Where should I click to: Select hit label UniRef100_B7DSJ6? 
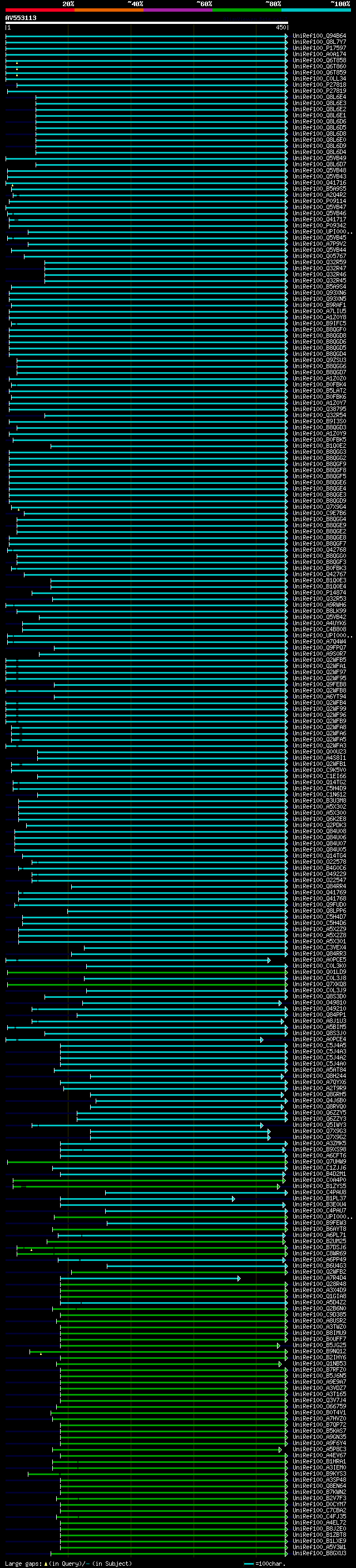click(x=319, y=1247)
